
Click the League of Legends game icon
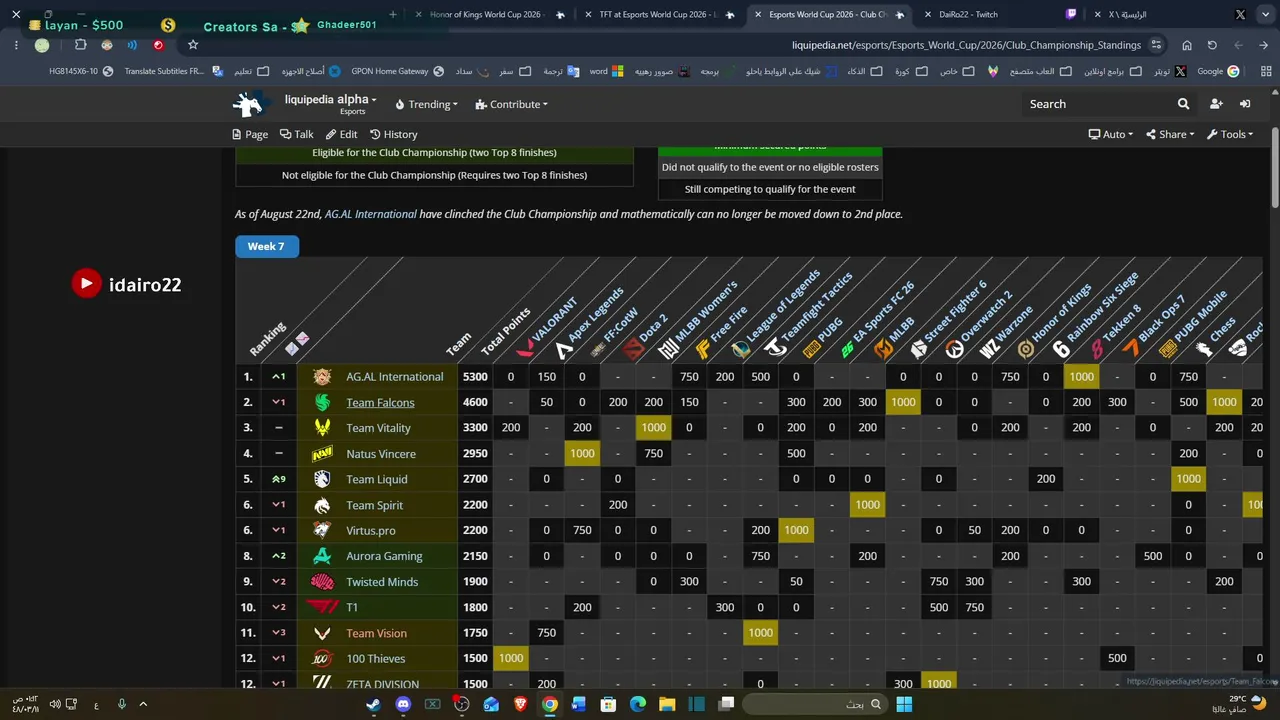pos(740,350)
